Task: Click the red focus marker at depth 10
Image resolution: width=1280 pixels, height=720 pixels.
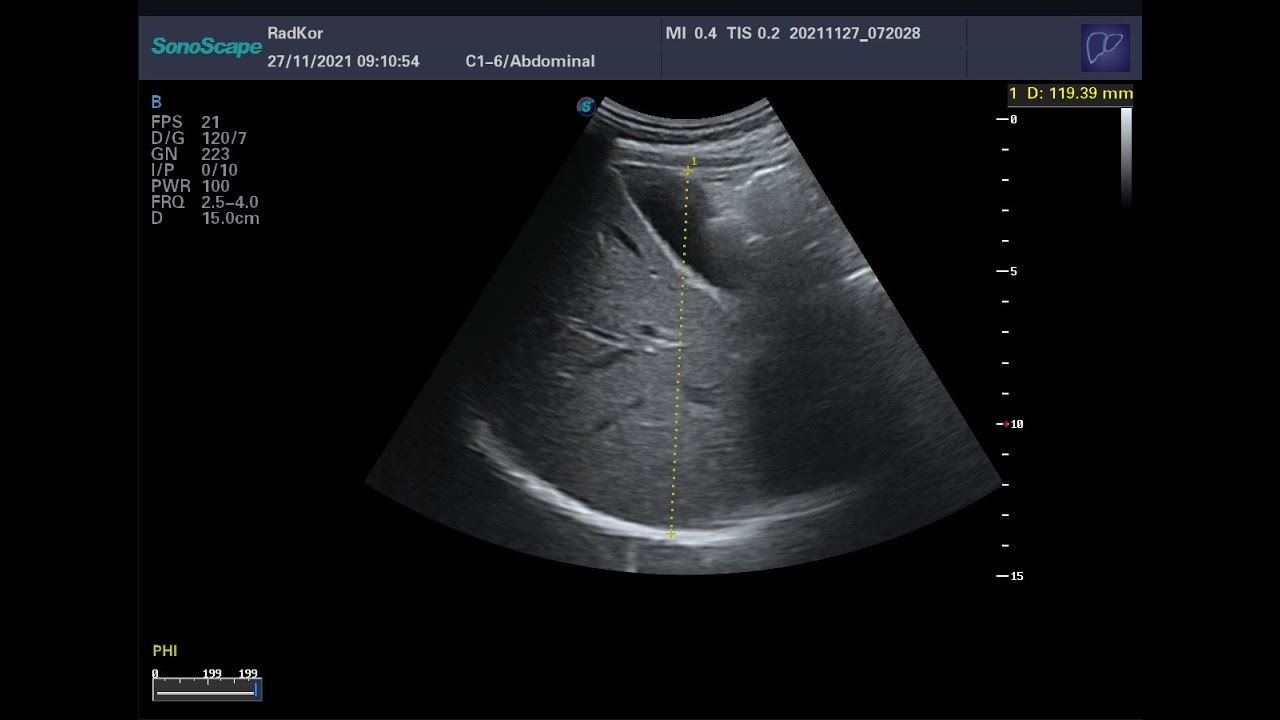Action: 1007,424
